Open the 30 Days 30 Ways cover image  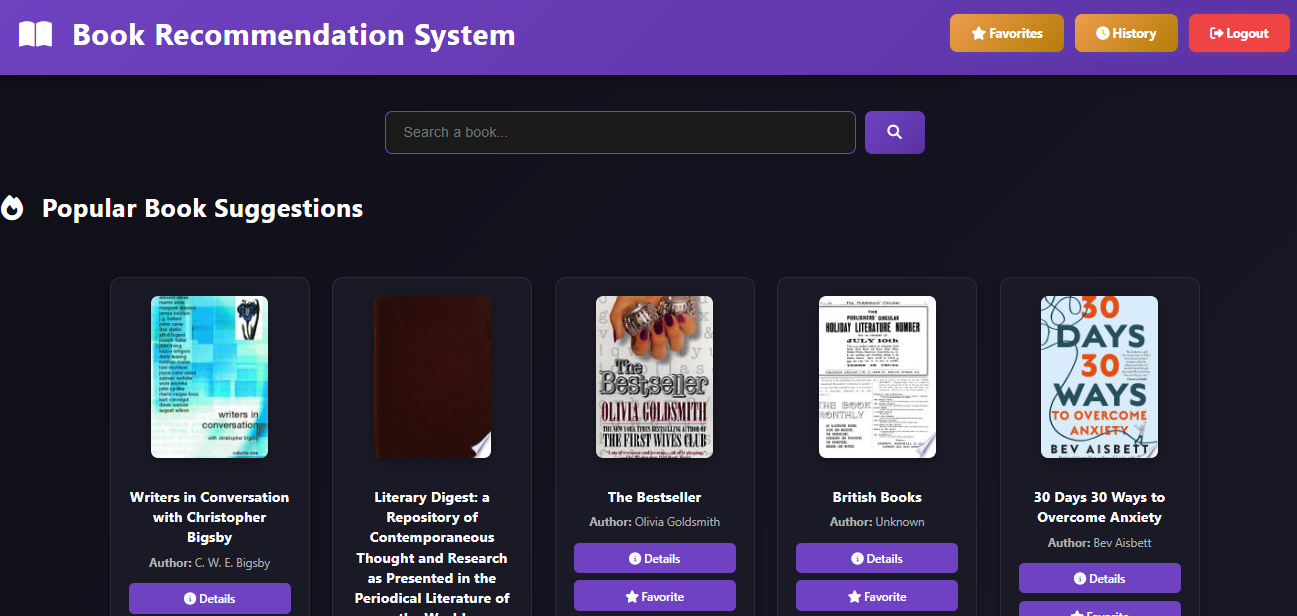[1099, 377]
